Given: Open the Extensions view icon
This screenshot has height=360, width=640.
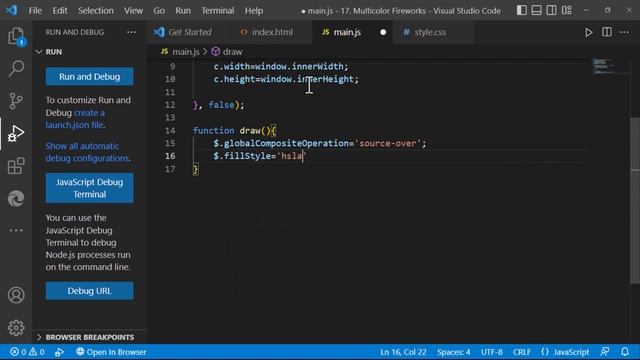Looking at the screenshot, I should (x=16, y=166).
